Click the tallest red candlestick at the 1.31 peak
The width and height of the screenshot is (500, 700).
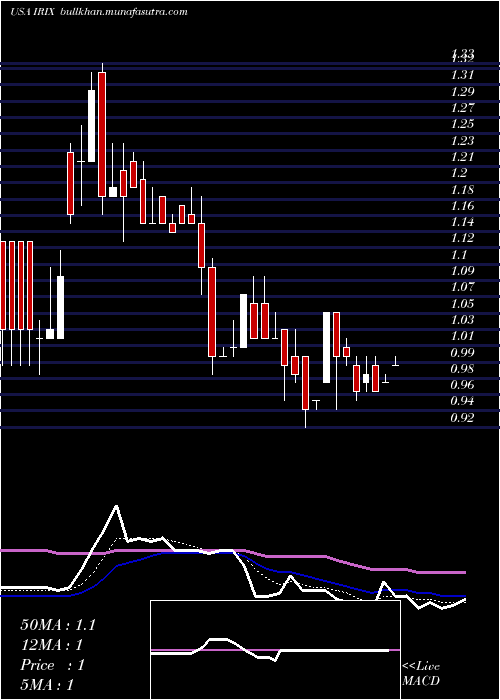[x=102, y=134]
